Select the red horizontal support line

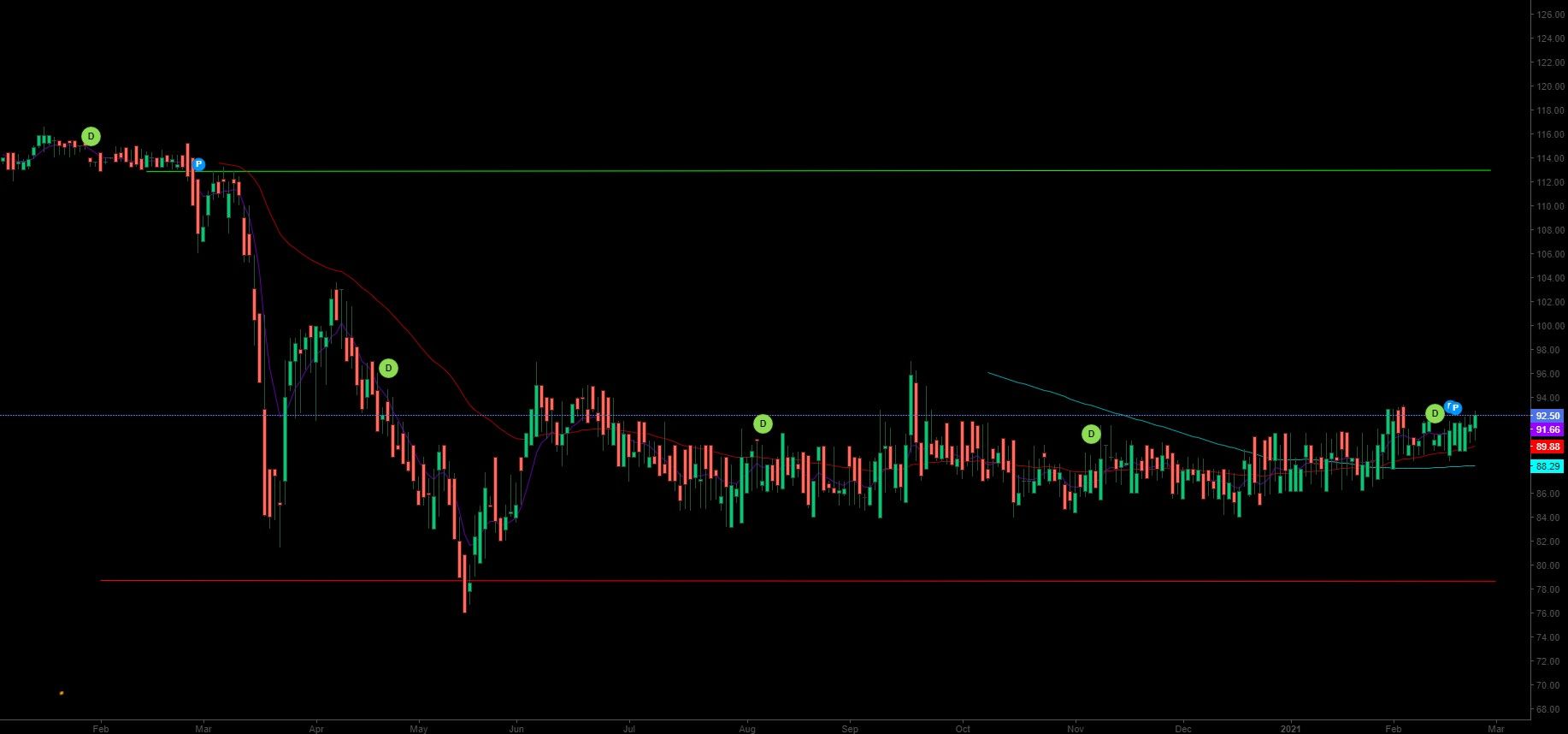coord(798,581)
